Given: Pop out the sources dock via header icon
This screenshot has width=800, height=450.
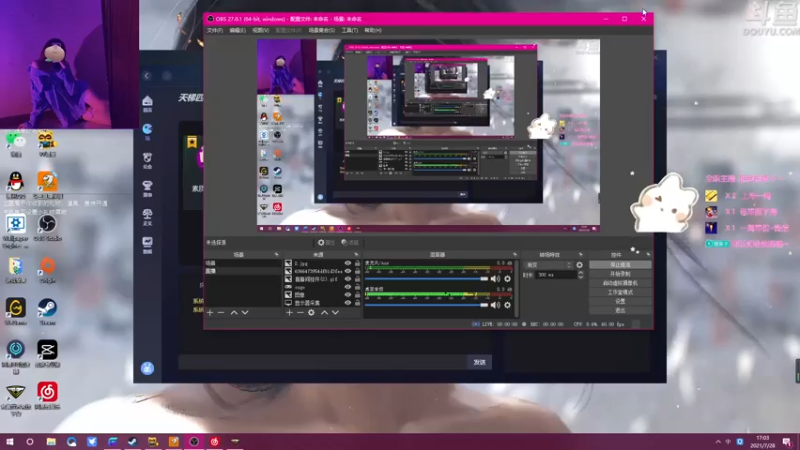Looking at the screenshot, I should coord(356,254).
